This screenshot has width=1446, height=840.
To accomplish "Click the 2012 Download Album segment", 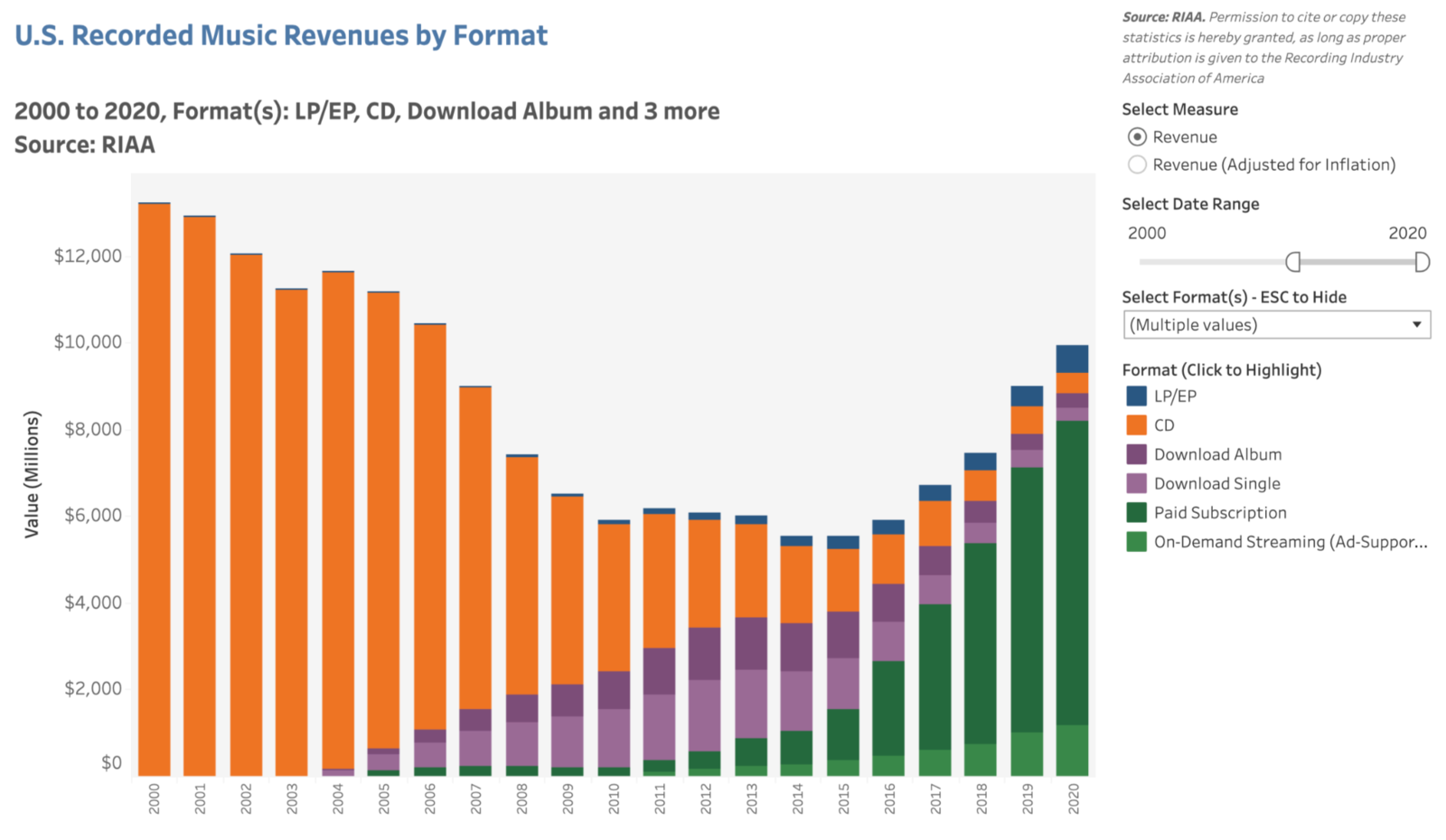I will (705, 654).
